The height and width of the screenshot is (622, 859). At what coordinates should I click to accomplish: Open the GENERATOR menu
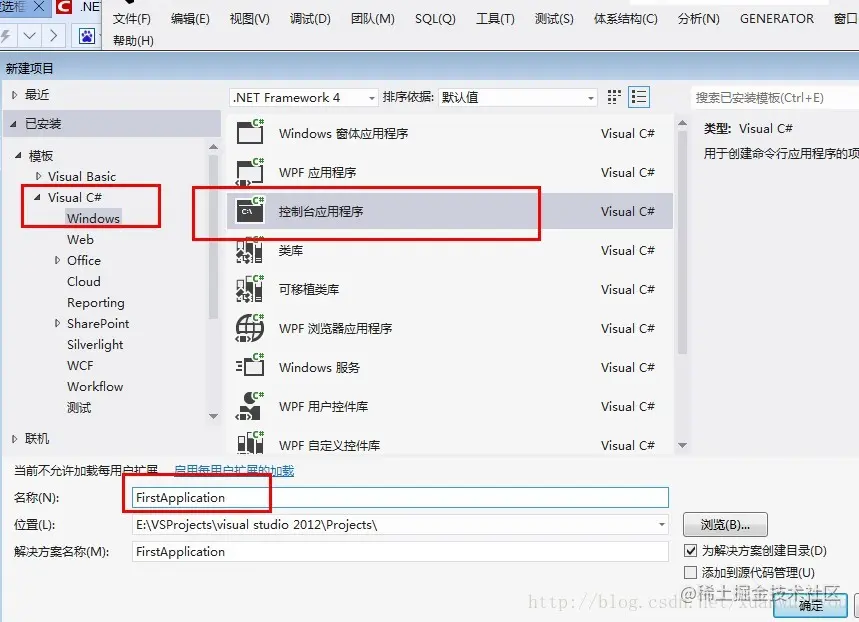coord(777,19)
